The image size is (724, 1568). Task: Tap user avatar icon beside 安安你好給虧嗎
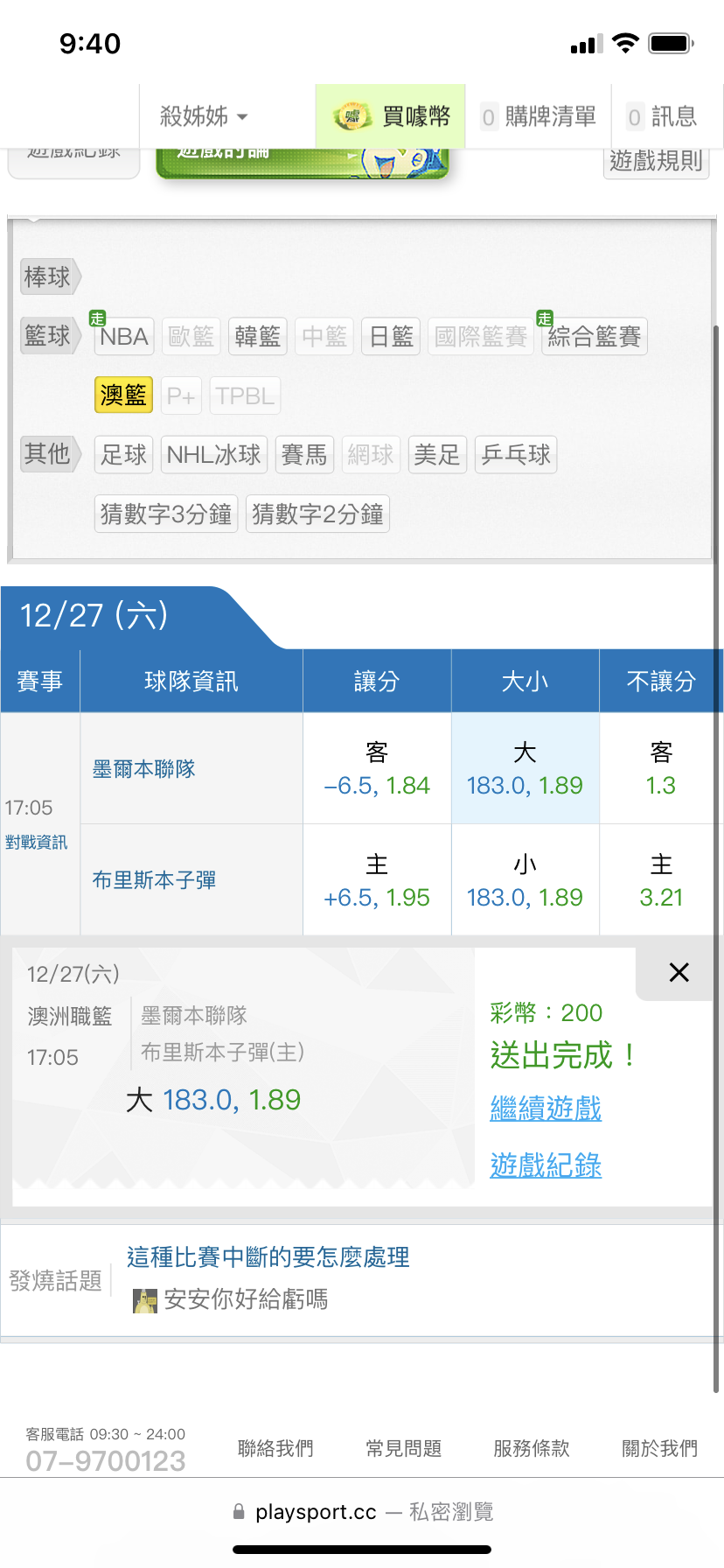pos(144,1300)
